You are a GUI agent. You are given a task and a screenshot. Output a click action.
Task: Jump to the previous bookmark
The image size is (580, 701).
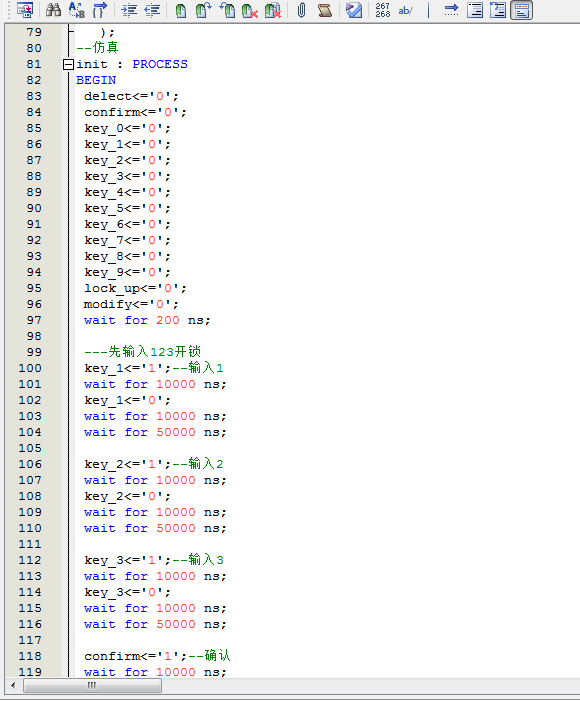click(227, 10)
